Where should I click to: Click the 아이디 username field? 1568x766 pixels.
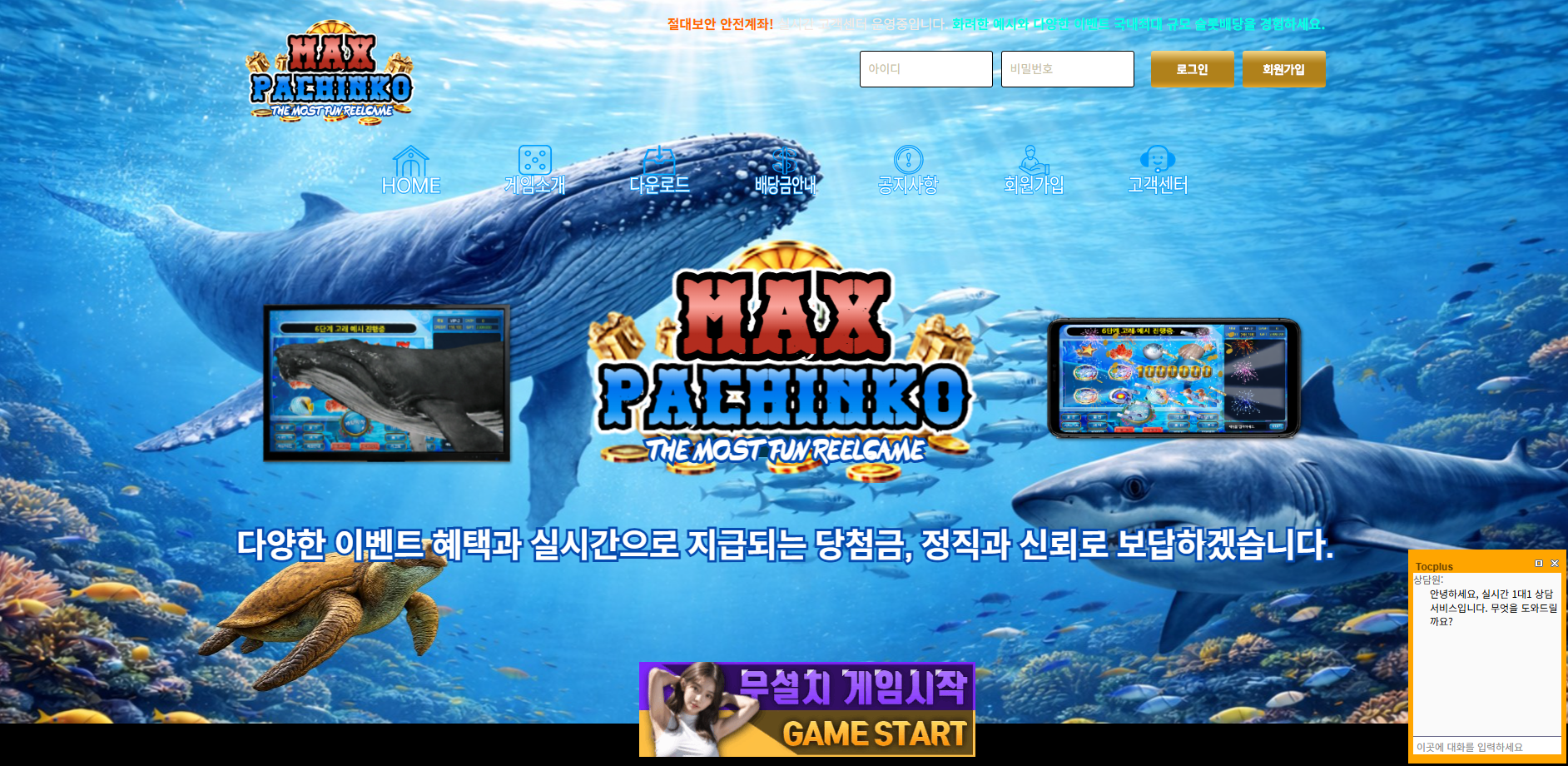point(925,69)
